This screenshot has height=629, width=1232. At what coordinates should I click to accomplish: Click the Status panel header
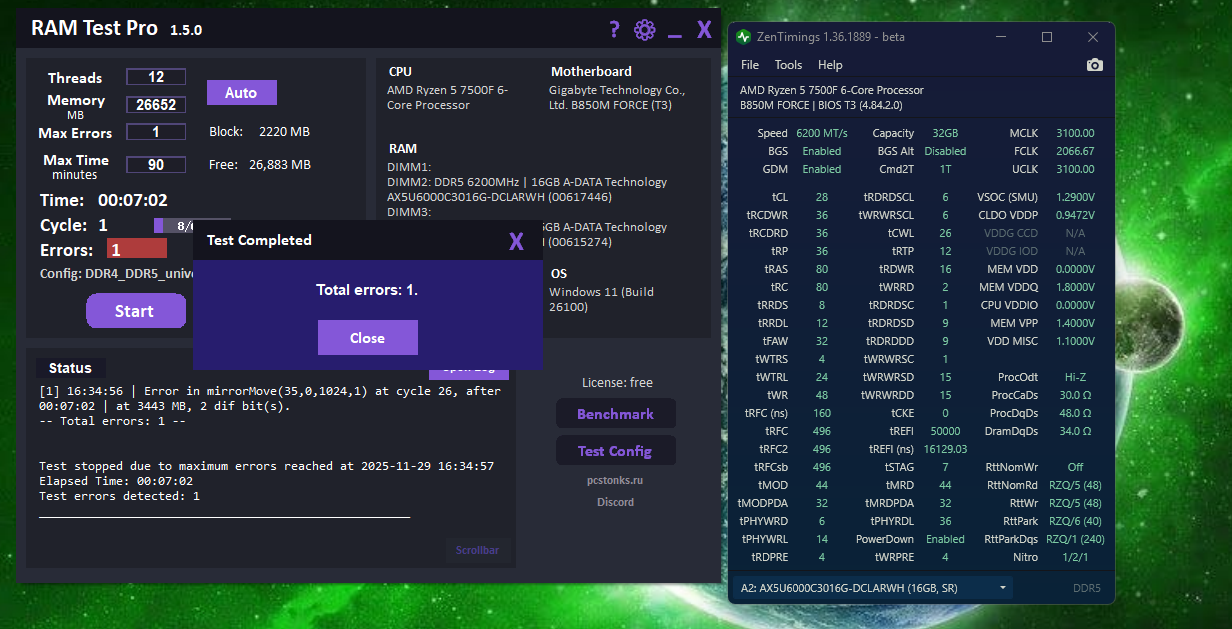pos(70,368)
